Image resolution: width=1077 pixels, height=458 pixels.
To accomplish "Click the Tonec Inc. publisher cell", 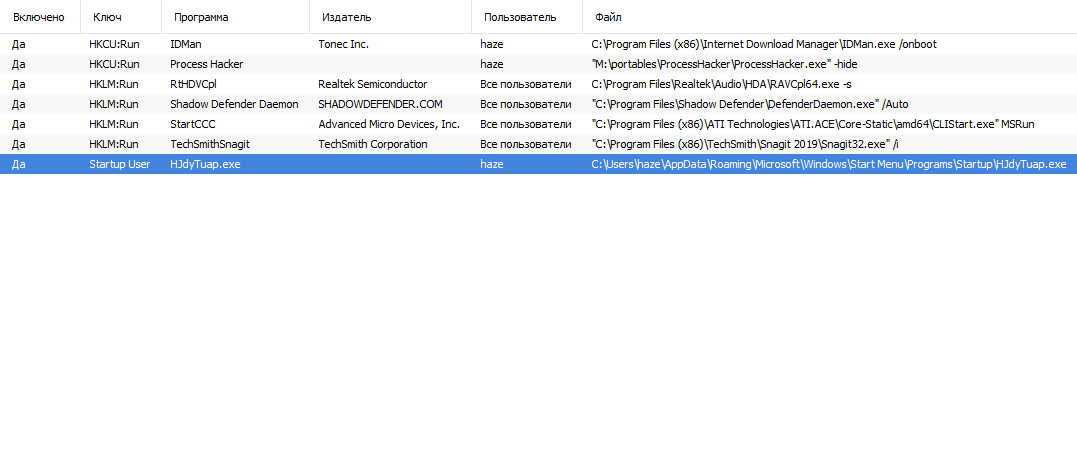I will point(343,44).
